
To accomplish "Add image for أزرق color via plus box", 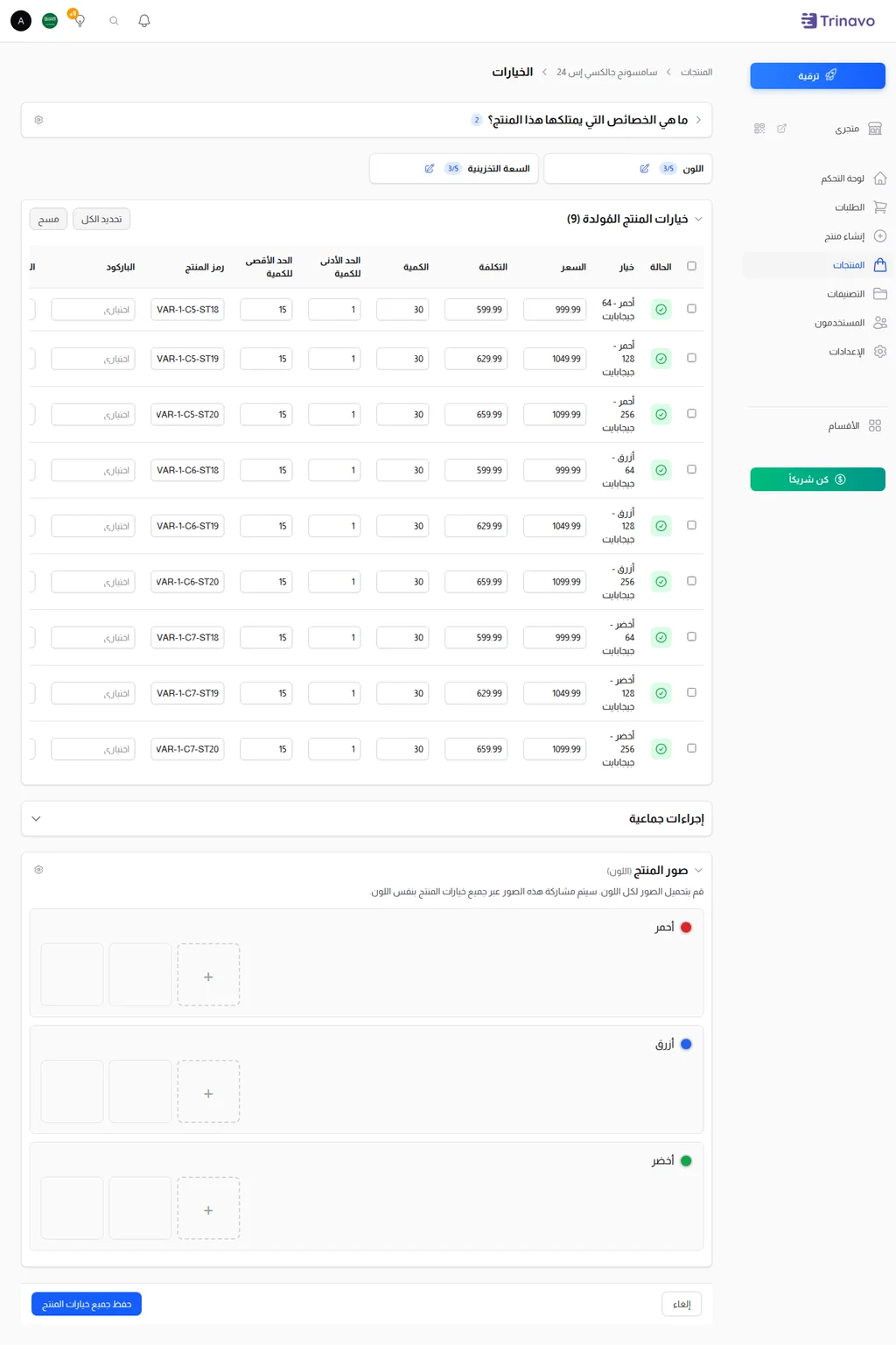I will pyautogui.click(x=208, y=1091).
